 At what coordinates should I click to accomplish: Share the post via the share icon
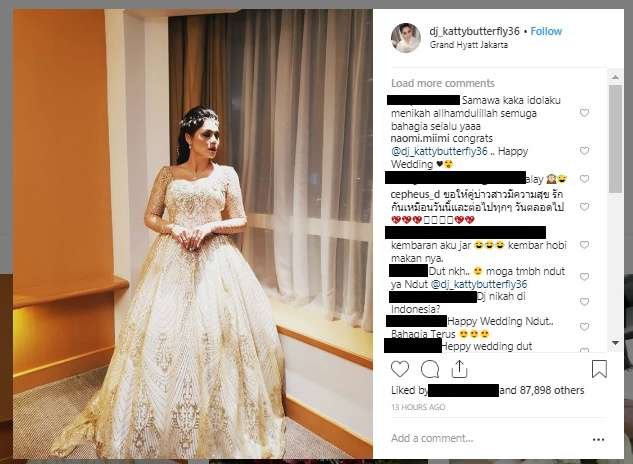(459, 368)
